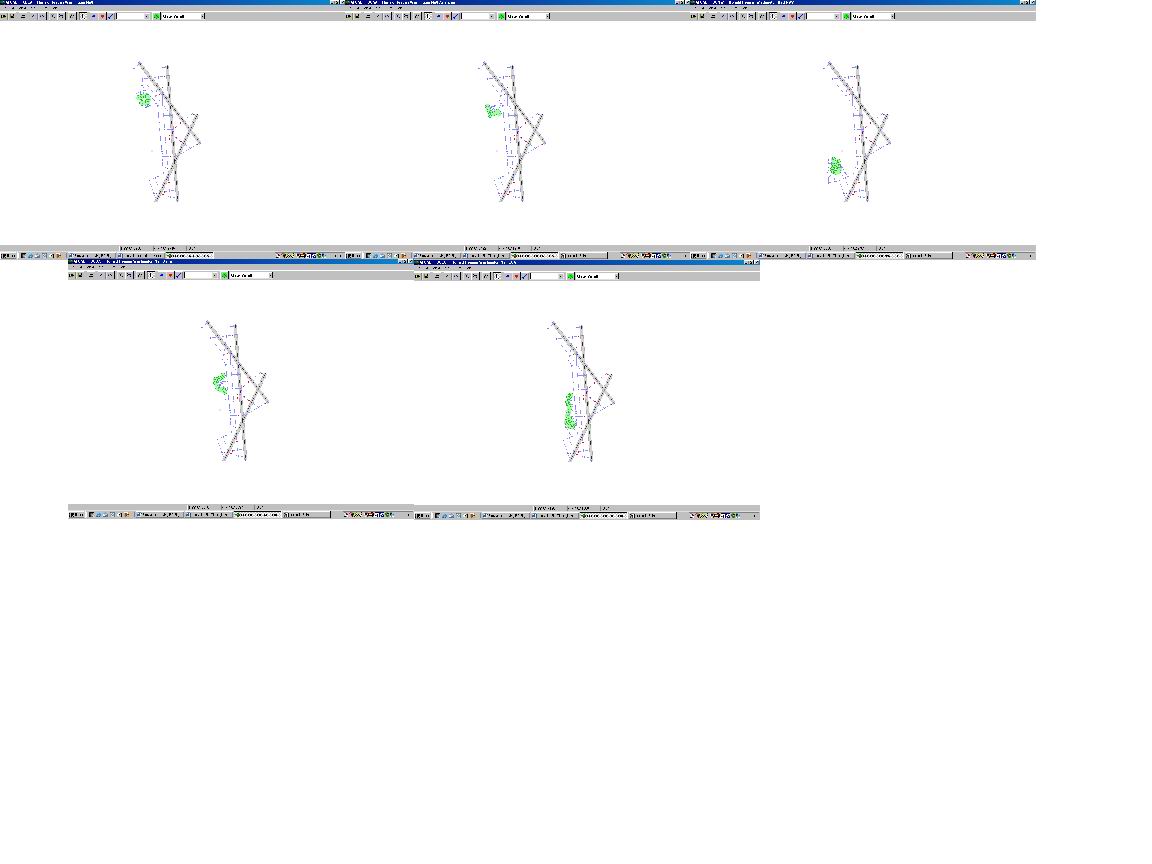Toggle the boxed text button in top-left window toolbar
The width and height of the screenshot is (1152, 864).
(x=83, y=16)
